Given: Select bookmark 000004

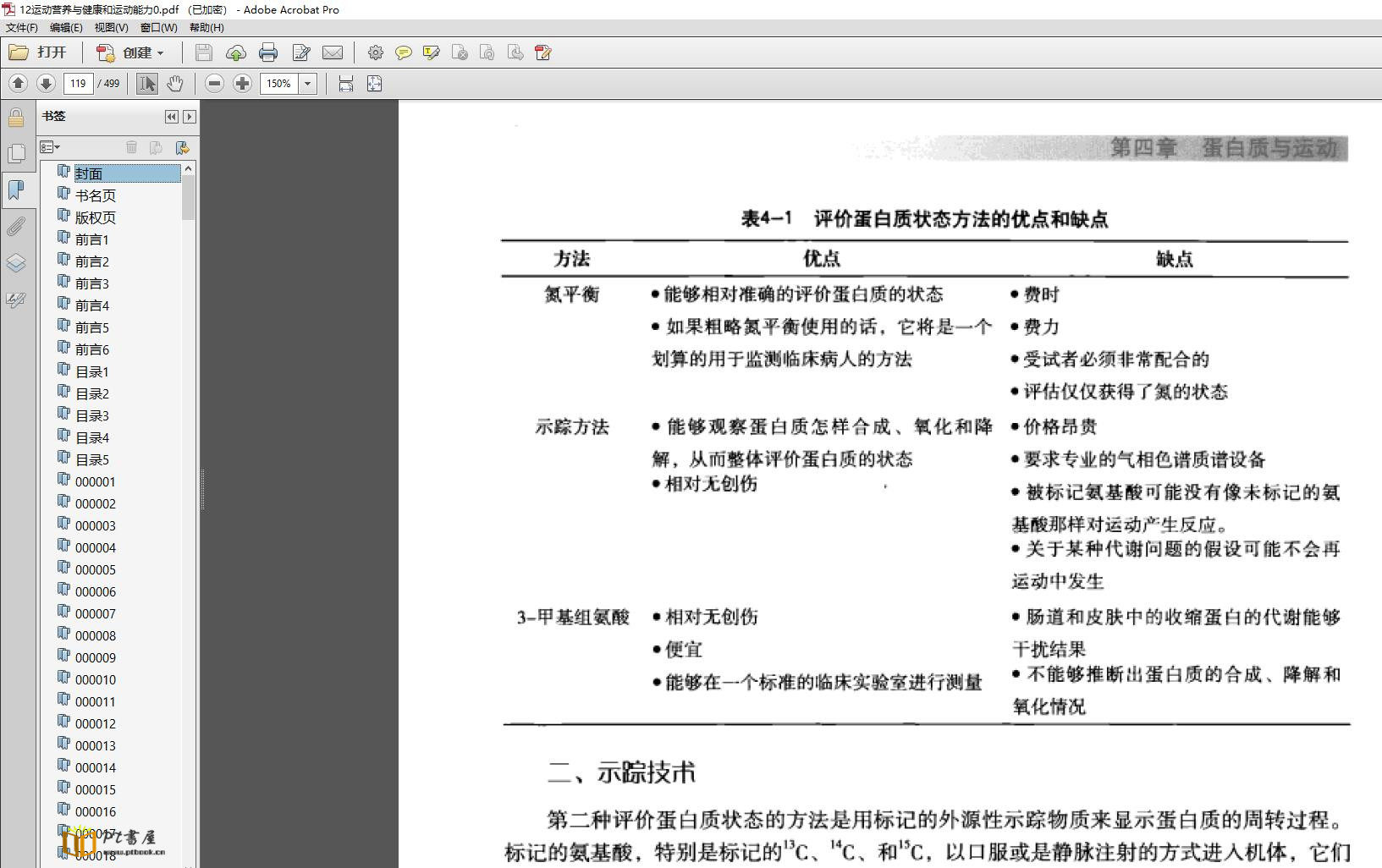Looking at the screenshot, I should point(96,547).
